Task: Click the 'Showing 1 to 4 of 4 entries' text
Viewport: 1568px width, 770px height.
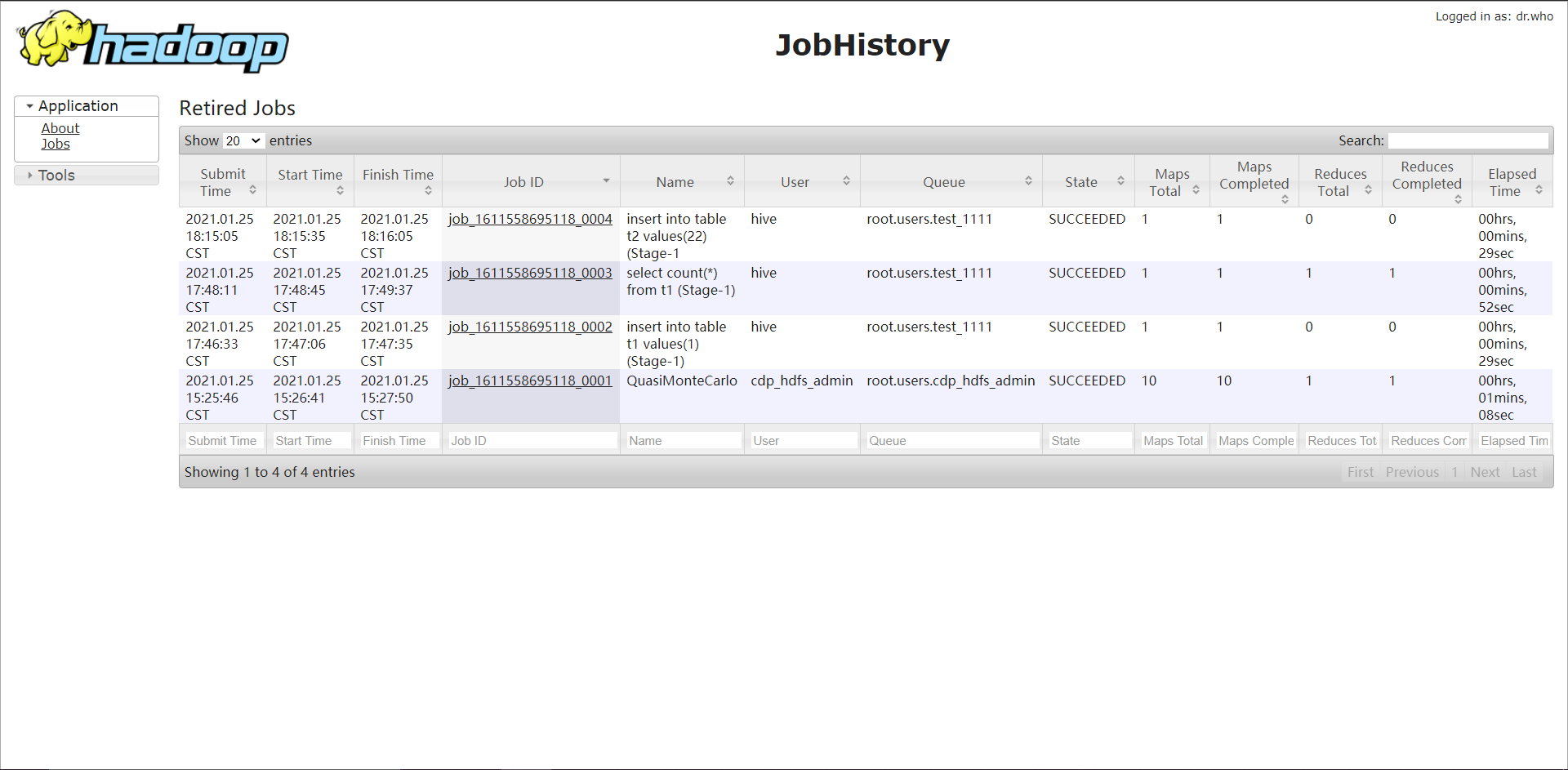Action: (269, 472)
